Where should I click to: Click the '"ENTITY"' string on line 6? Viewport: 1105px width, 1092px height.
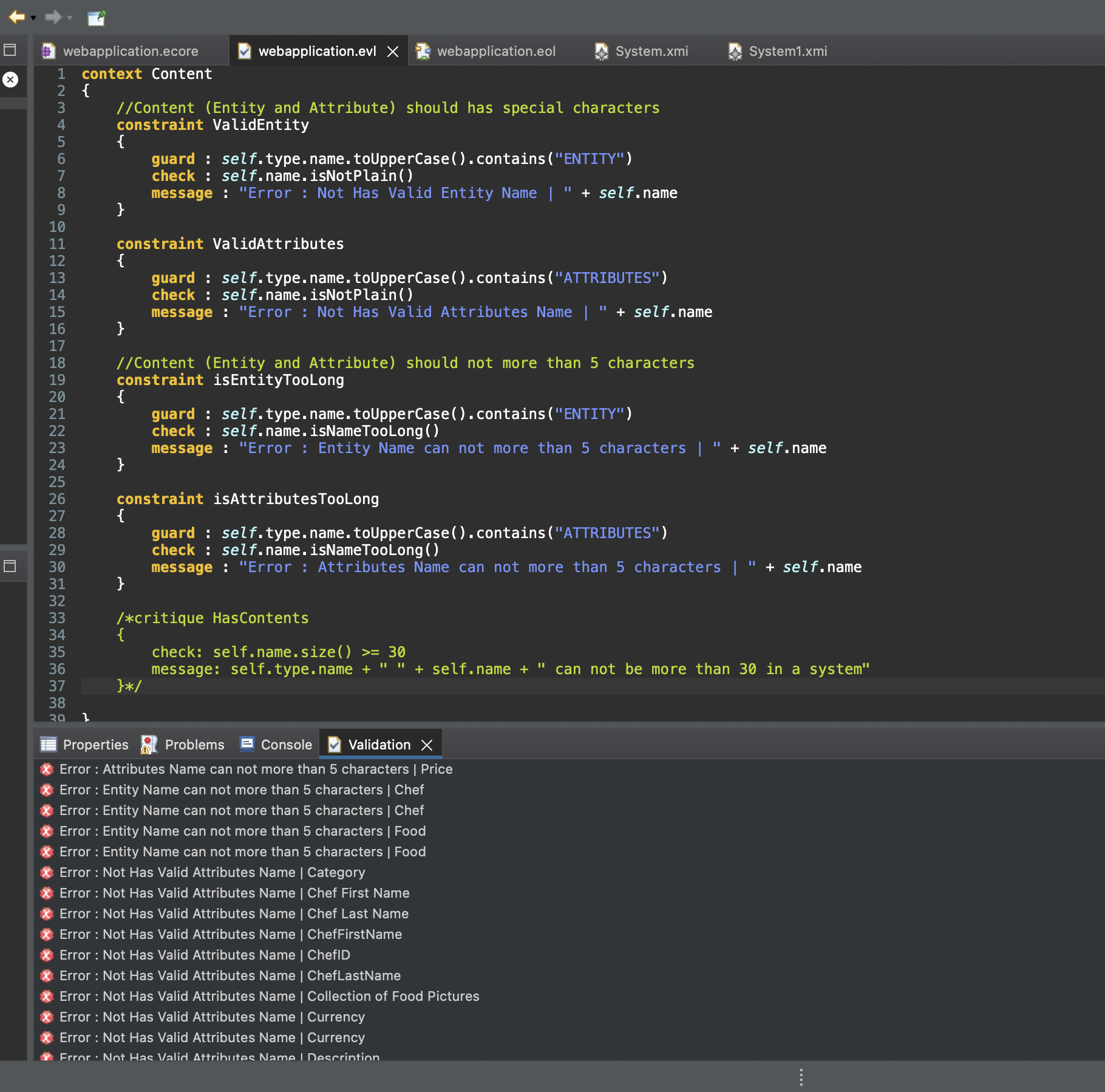590,159
